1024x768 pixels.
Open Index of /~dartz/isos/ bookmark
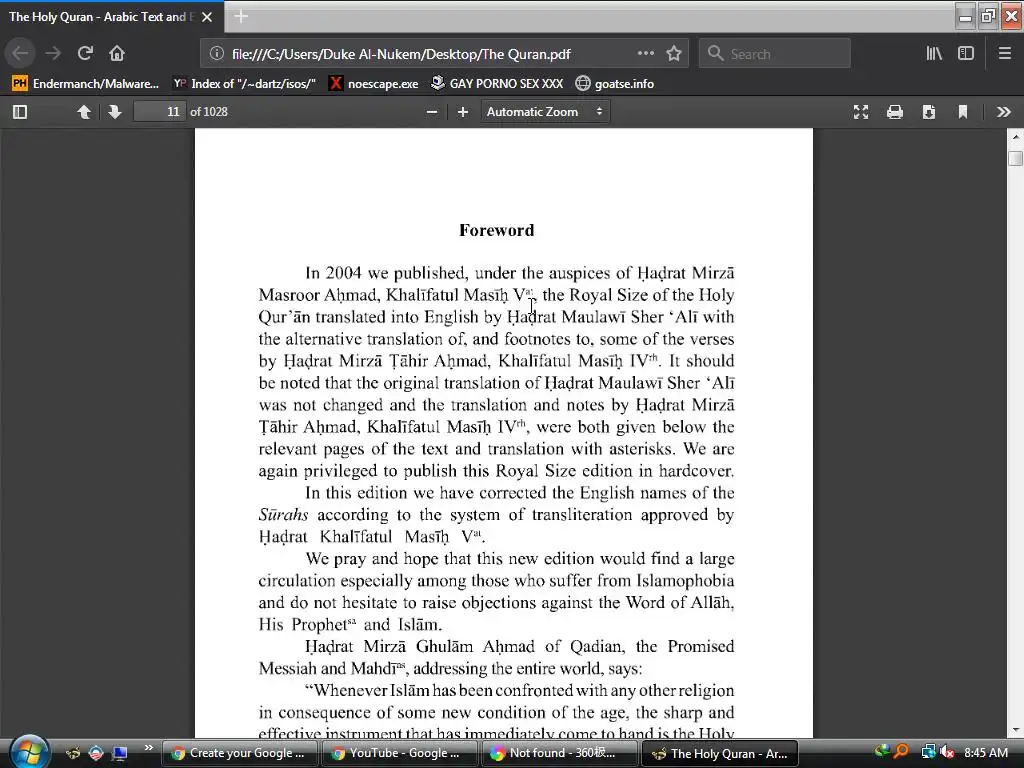tap(245, 84)
